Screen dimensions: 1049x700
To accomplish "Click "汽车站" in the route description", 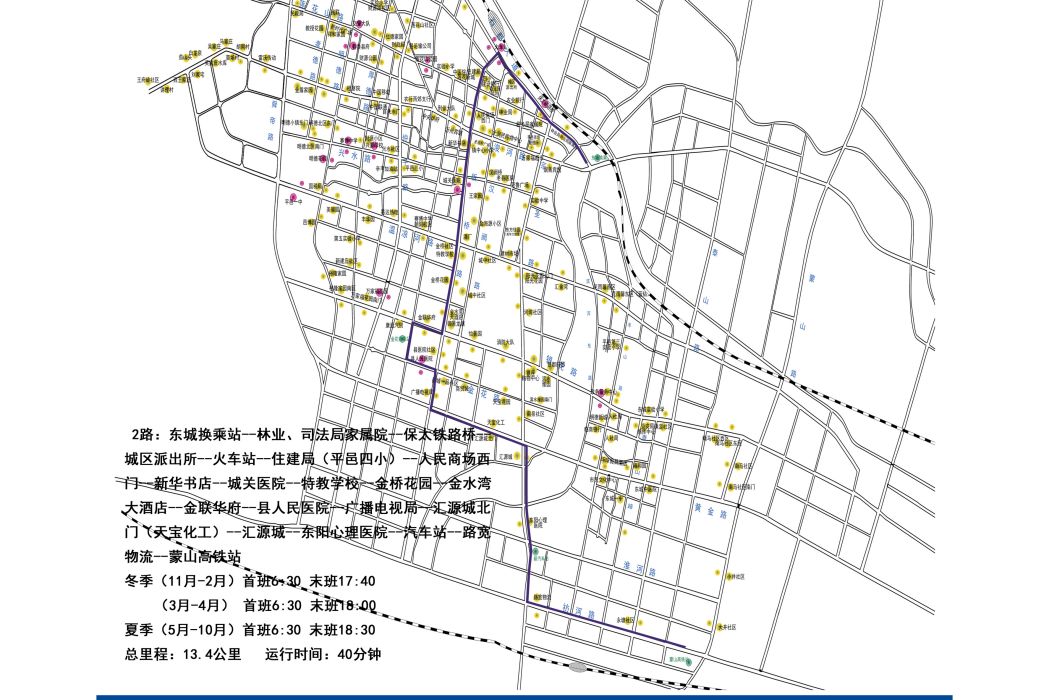I will pos(427,533).
